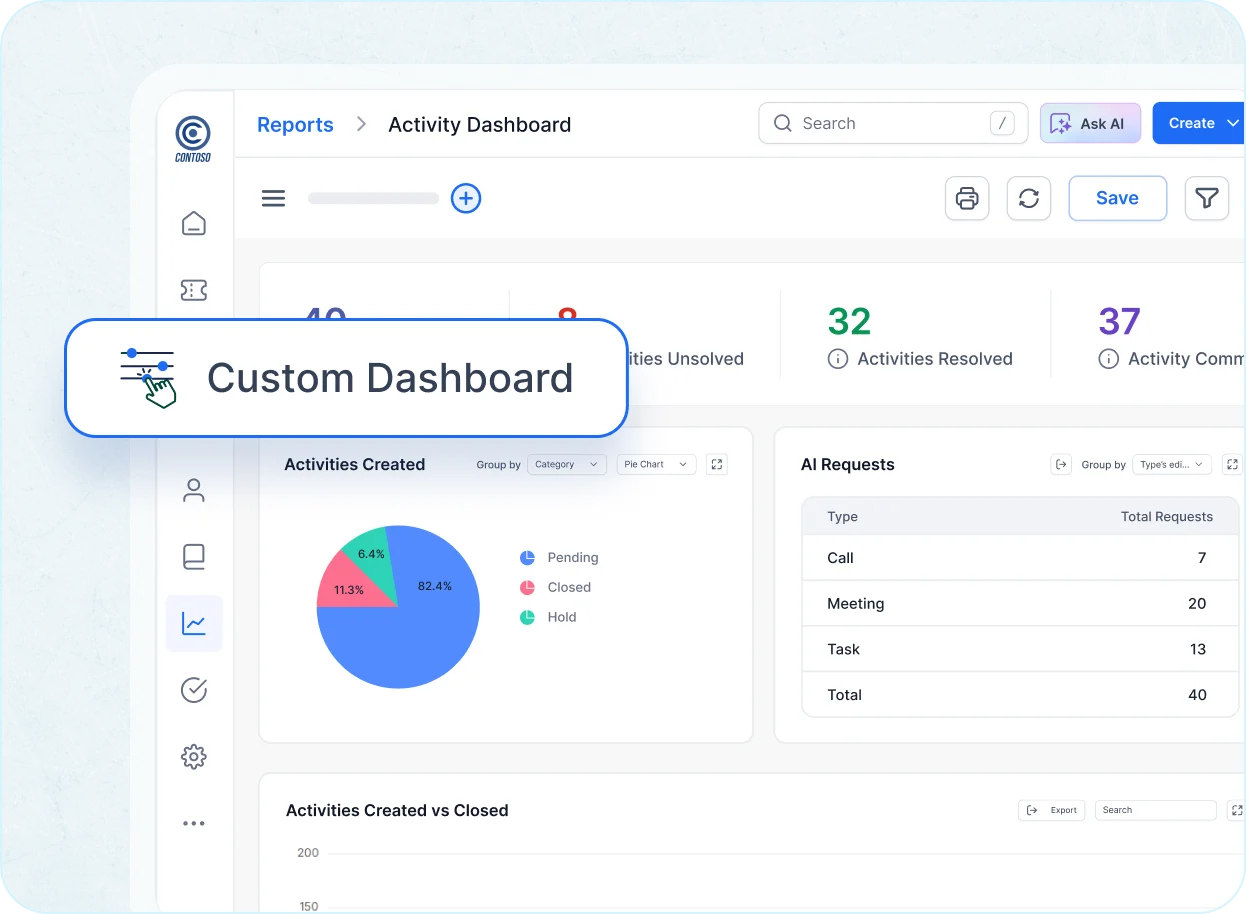Image resolution: width=1246 pixels, height=914 pixels.
Task: Click the top Search input field
Action: point(893,123)
